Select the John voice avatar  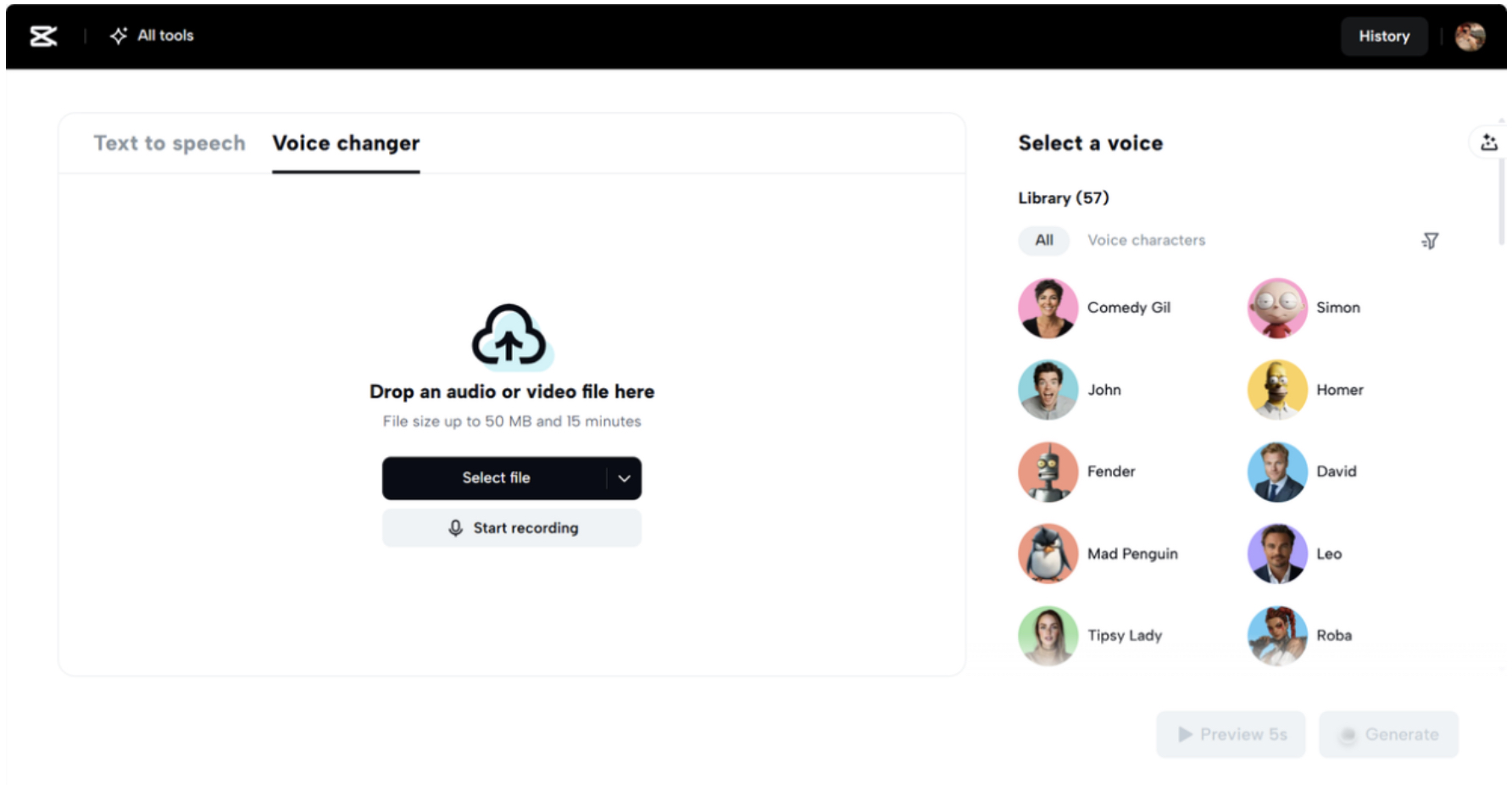pos(1048,390)
